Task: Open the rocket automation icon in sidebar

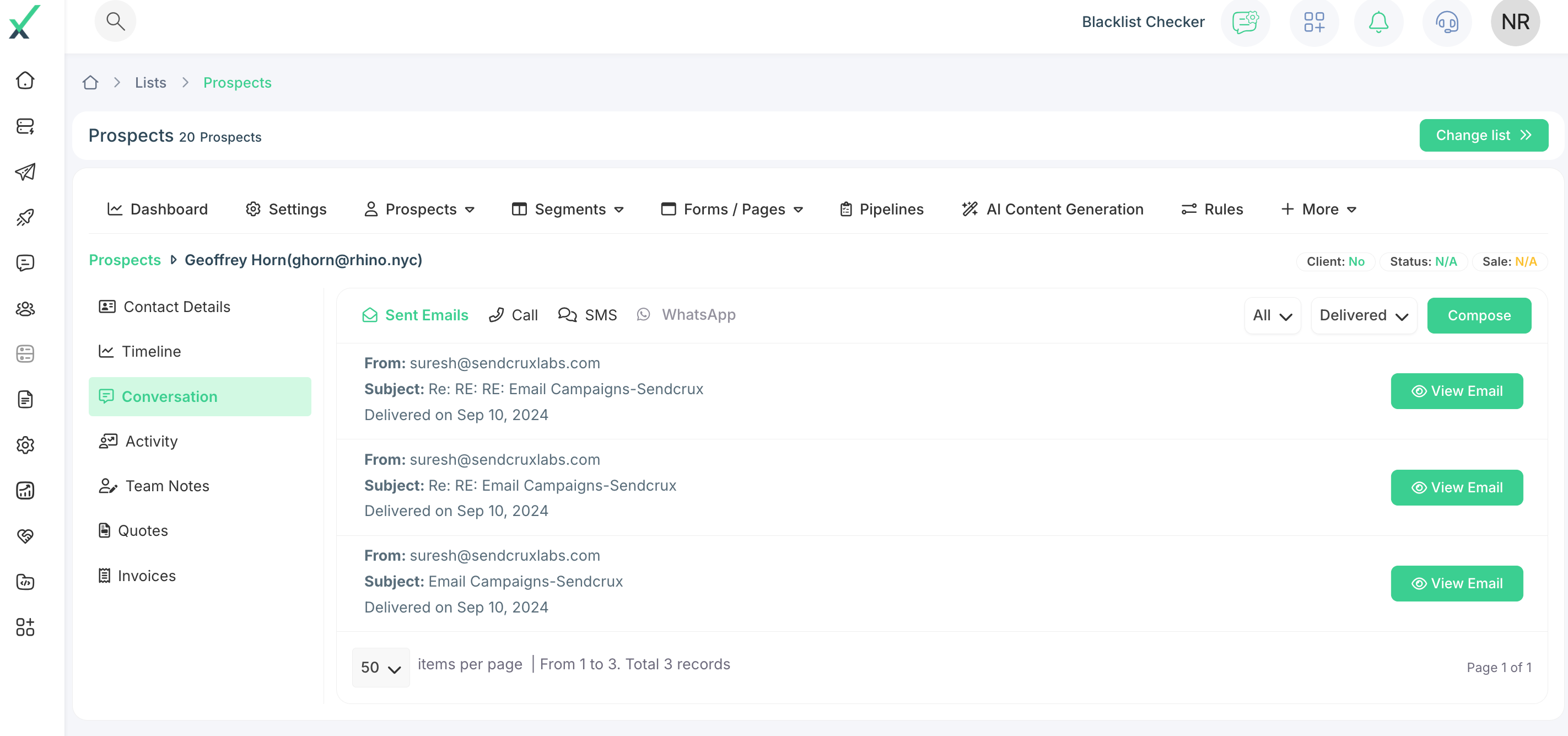Action: (25, 217)
